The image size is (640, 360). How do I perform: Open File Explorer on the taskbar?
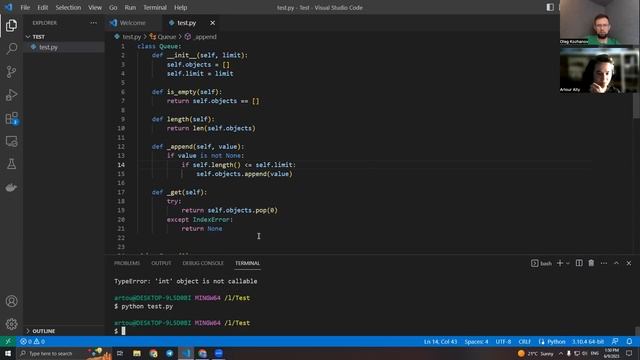137,353
